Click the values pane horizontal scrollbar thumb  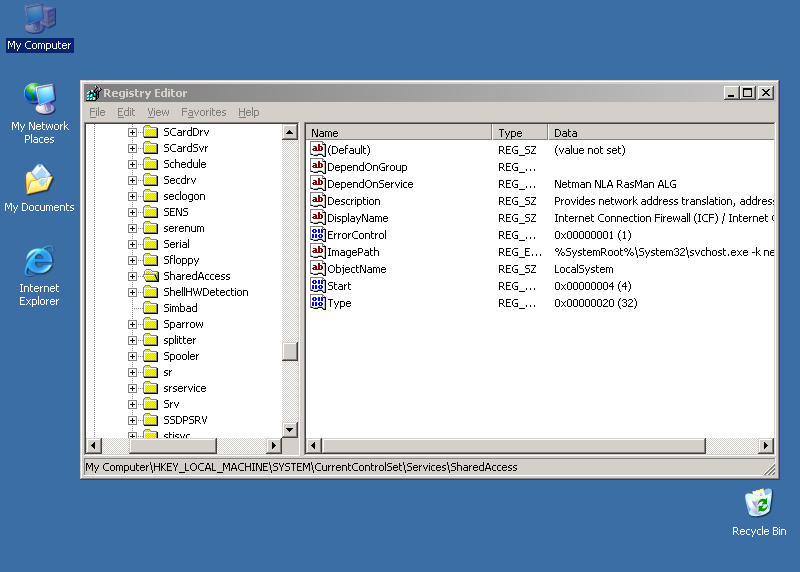(513, 445)
